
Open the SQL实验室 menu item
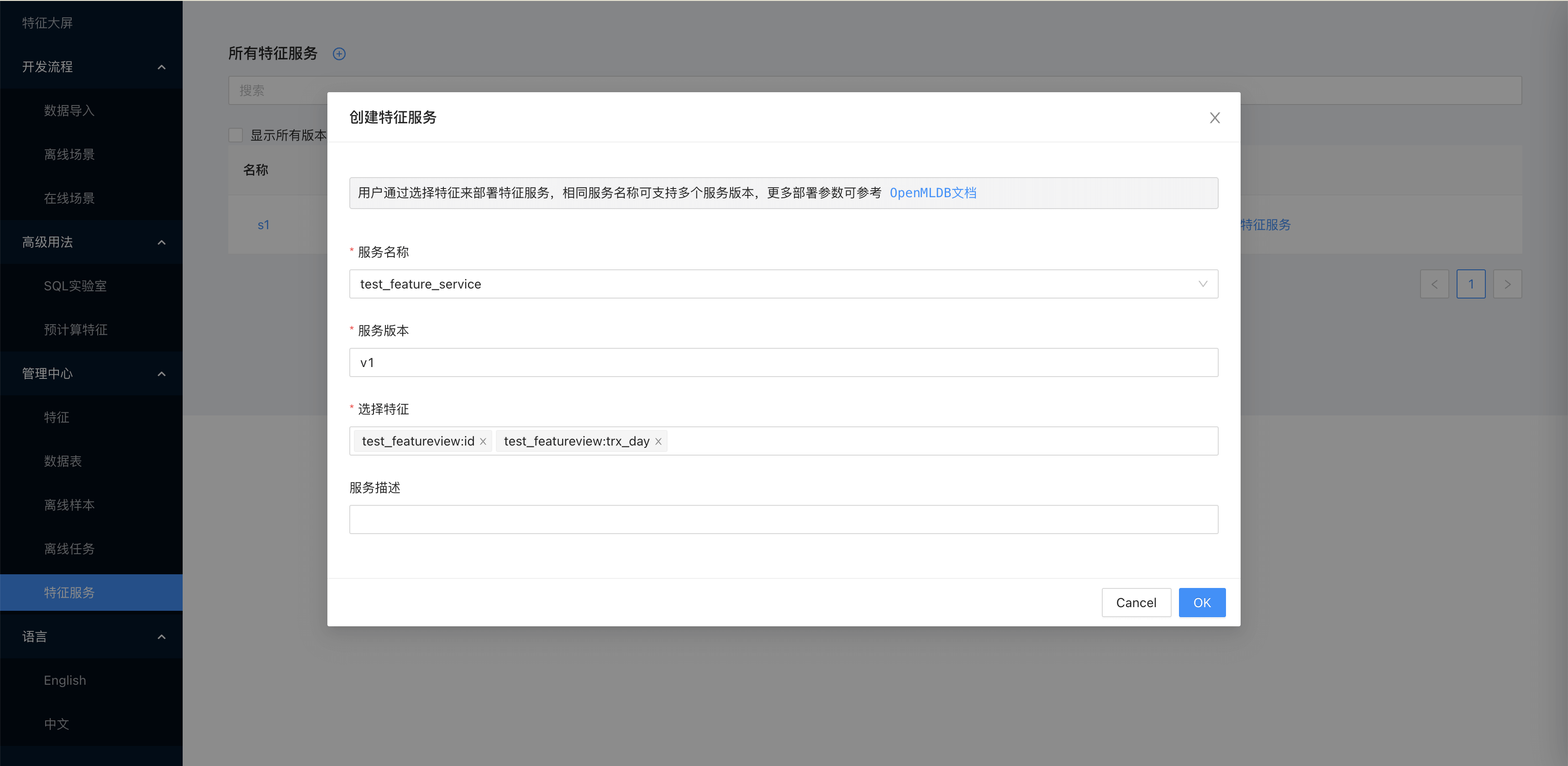click(75, 286)
